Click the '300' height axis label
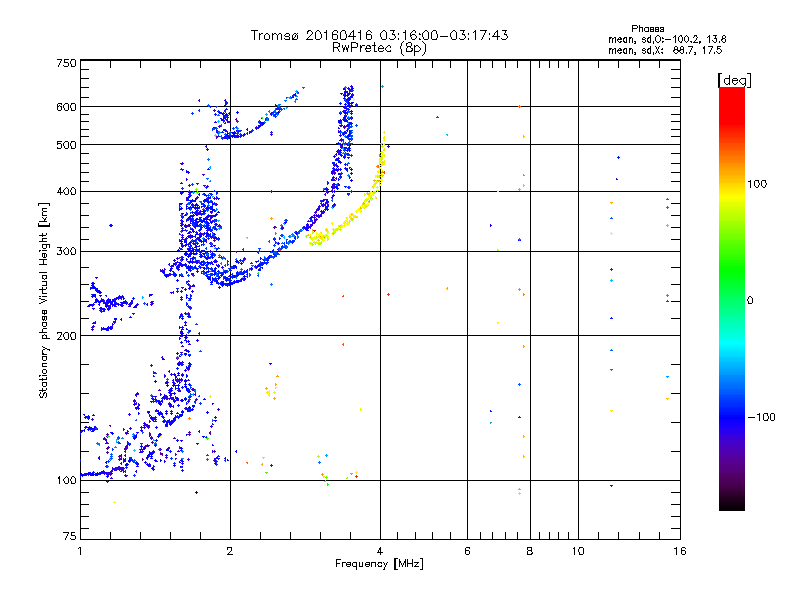This screenshot has height=600, width=800. coord(67,251)
